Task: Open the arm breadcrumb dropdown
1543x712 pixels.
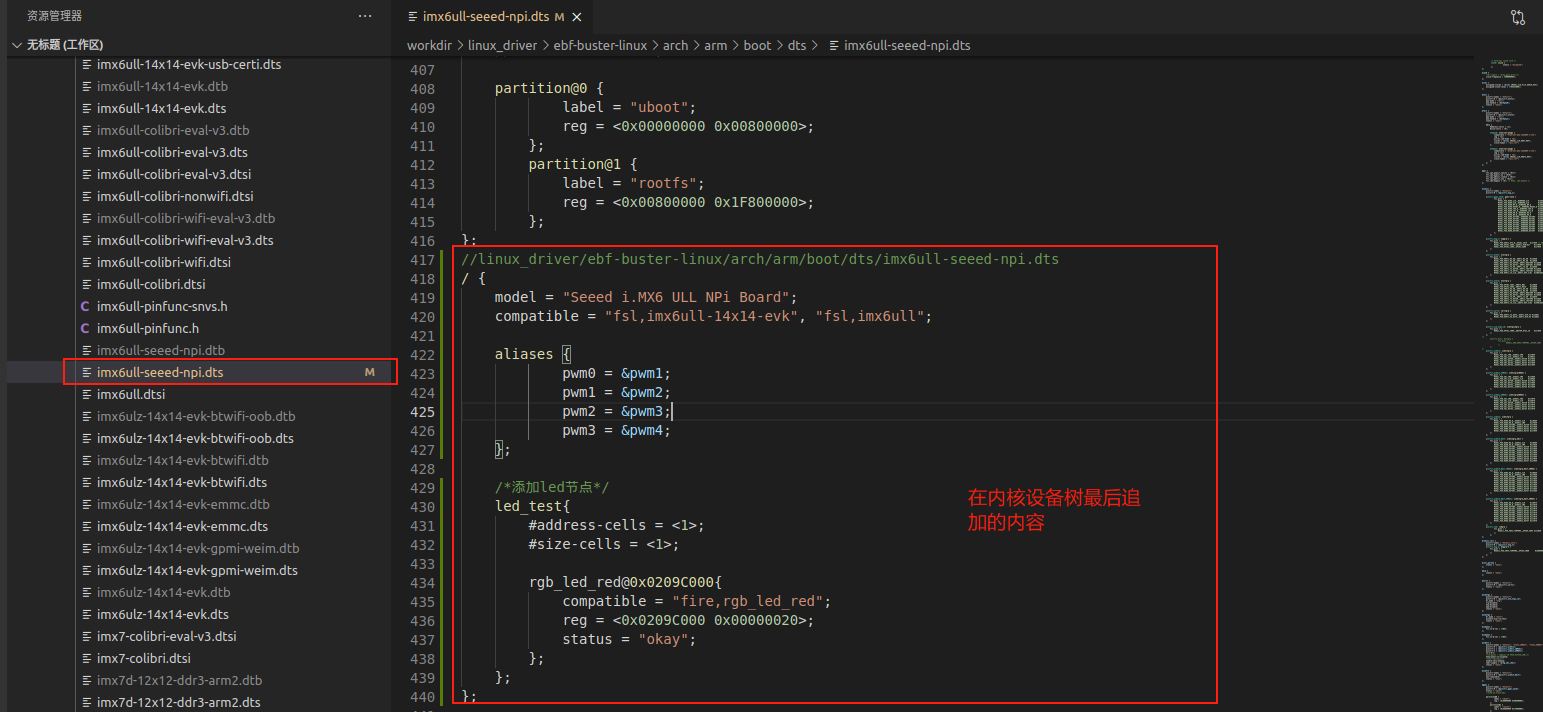Action: [x=716, y=45]
